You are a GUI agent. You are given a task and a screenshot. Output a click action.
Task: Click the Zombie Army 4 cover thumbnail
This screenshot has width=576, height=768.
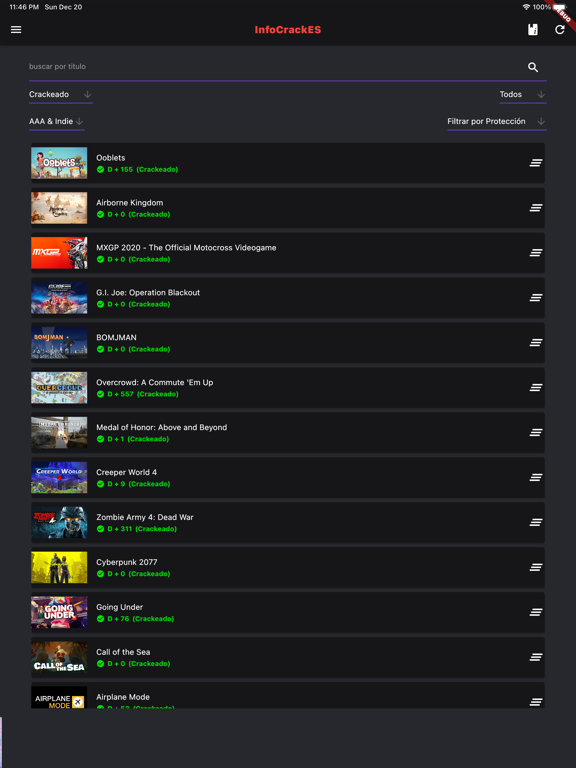coord(59,523)
